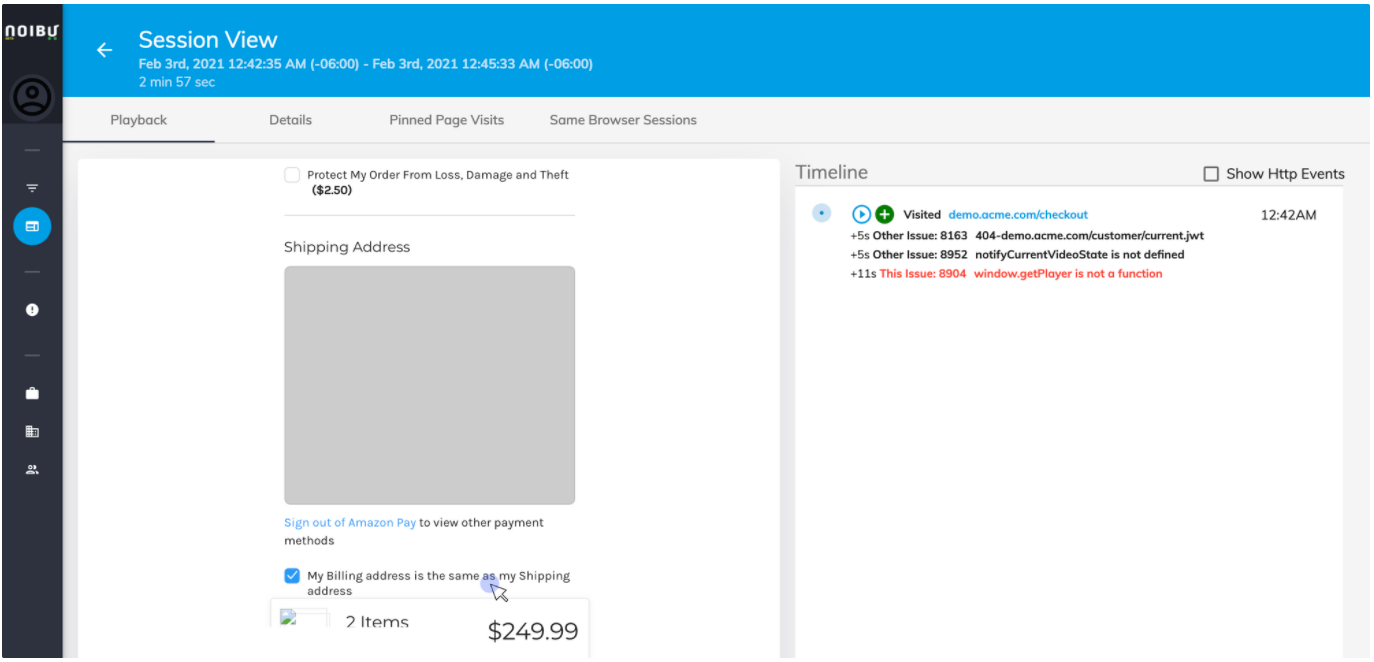
Task: Click the 12:42AM timestamp in timeline
Action: point(1288,215)
